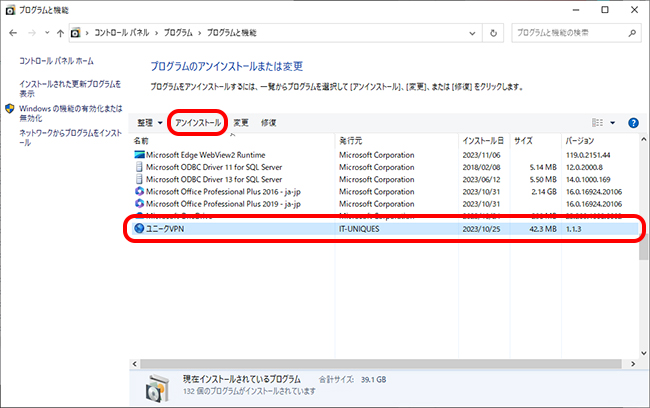Click the 2018/02/08 install date cell

pos(481,167)
